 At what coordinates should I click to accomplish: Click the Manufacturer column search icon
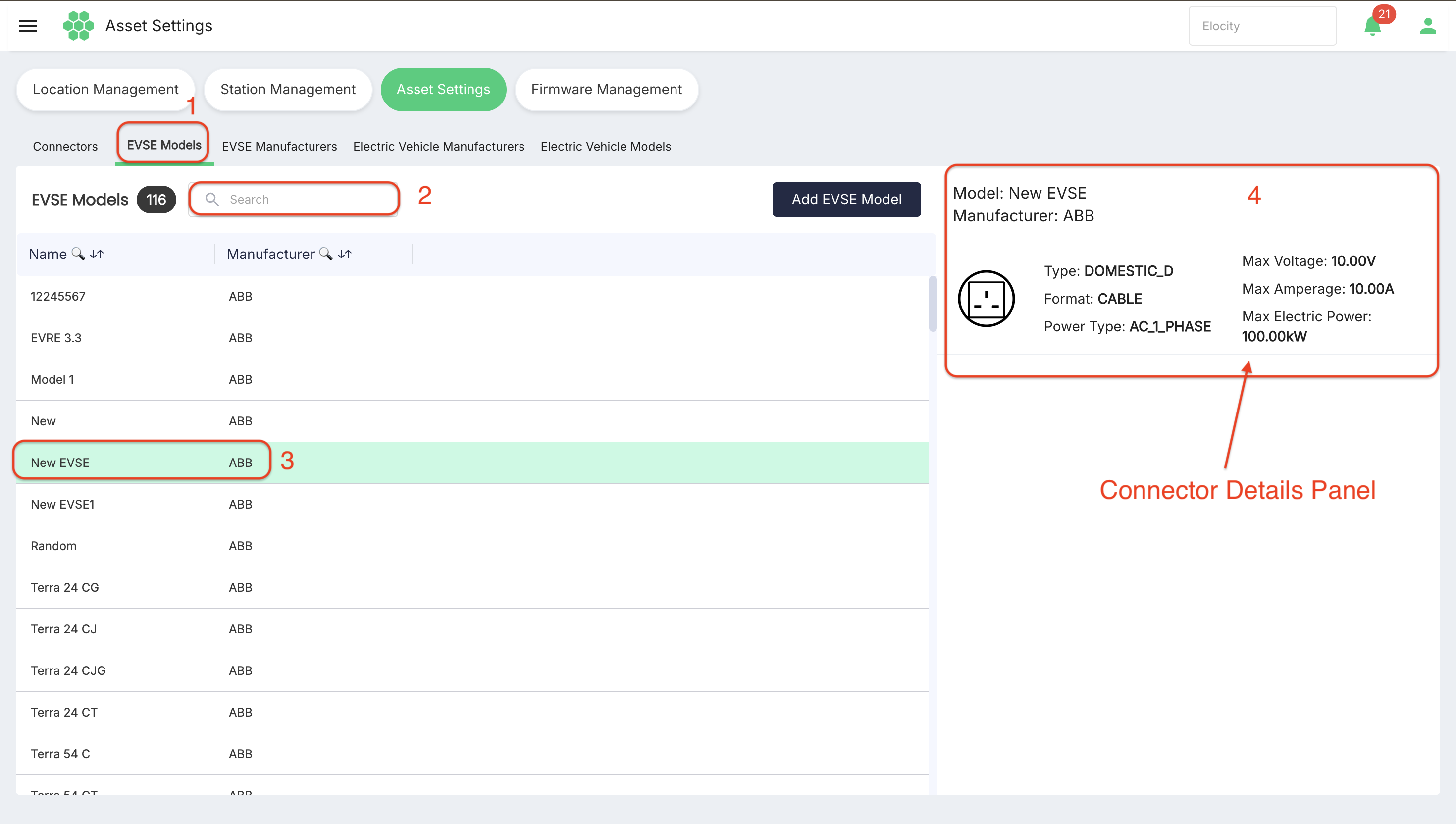pos(325,254)
